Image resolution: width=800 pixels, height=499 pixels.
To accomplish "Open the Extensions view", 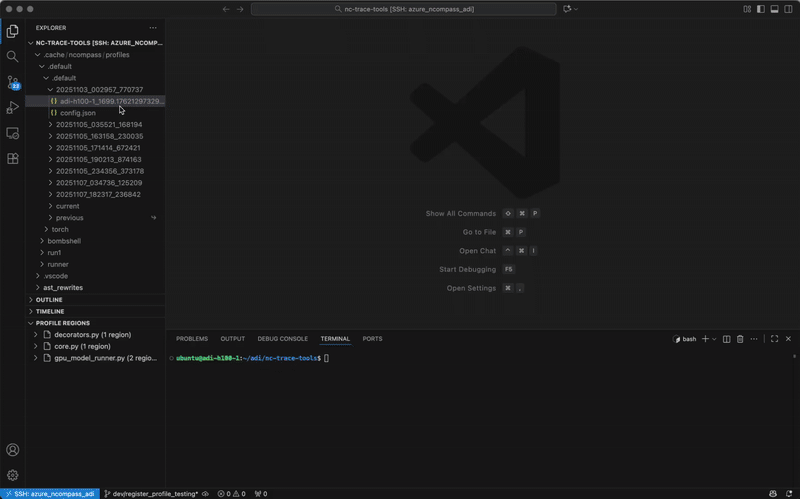I will point(12,159).
